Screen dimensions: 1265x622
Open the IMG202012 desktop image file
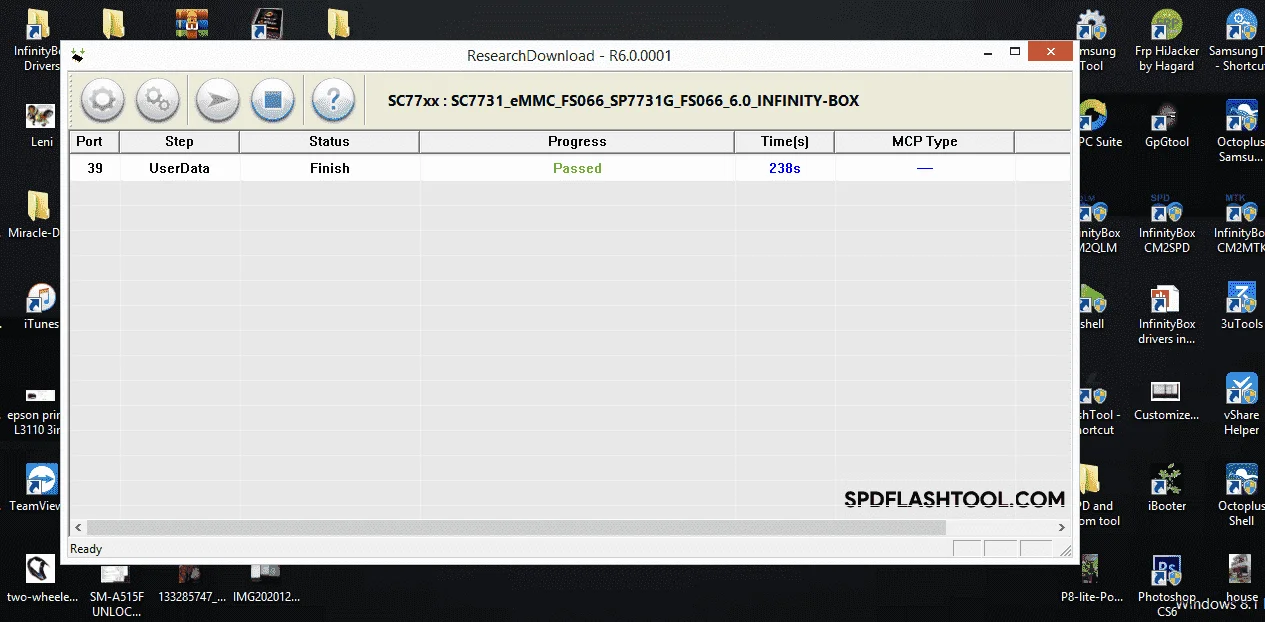pos(266,582)
